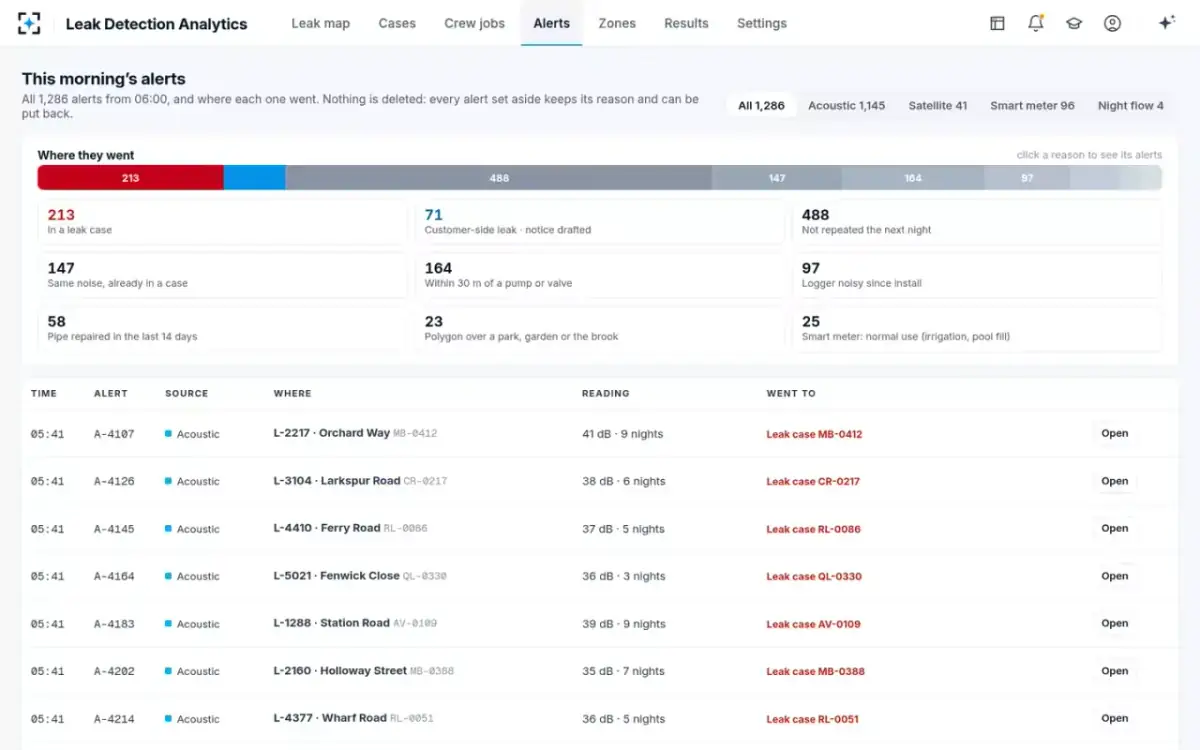1200x750 pixels.
Task: Select the 213 In a leak case card
Action: tap(223, 222)
